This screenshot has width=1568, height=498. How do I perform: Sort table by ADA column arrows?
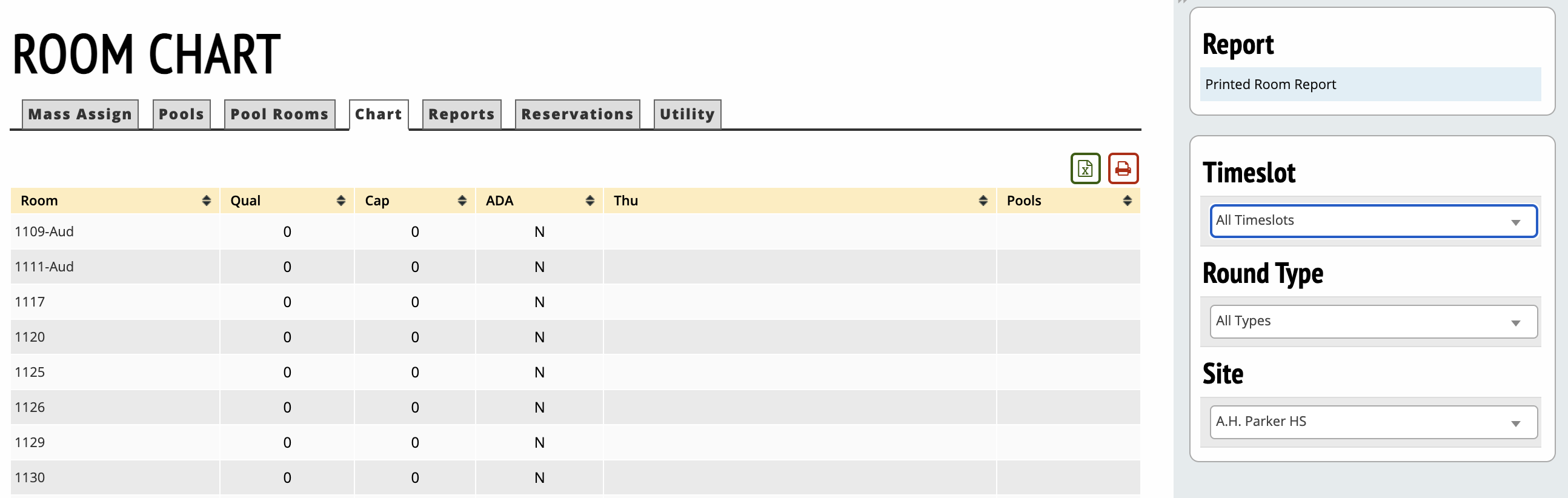point(590,201)
